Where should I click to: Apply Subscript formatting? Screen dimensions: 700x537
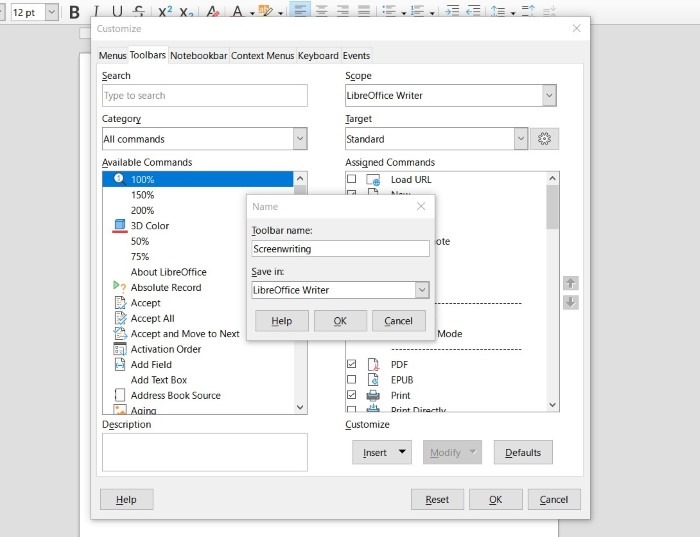point(186,12)
